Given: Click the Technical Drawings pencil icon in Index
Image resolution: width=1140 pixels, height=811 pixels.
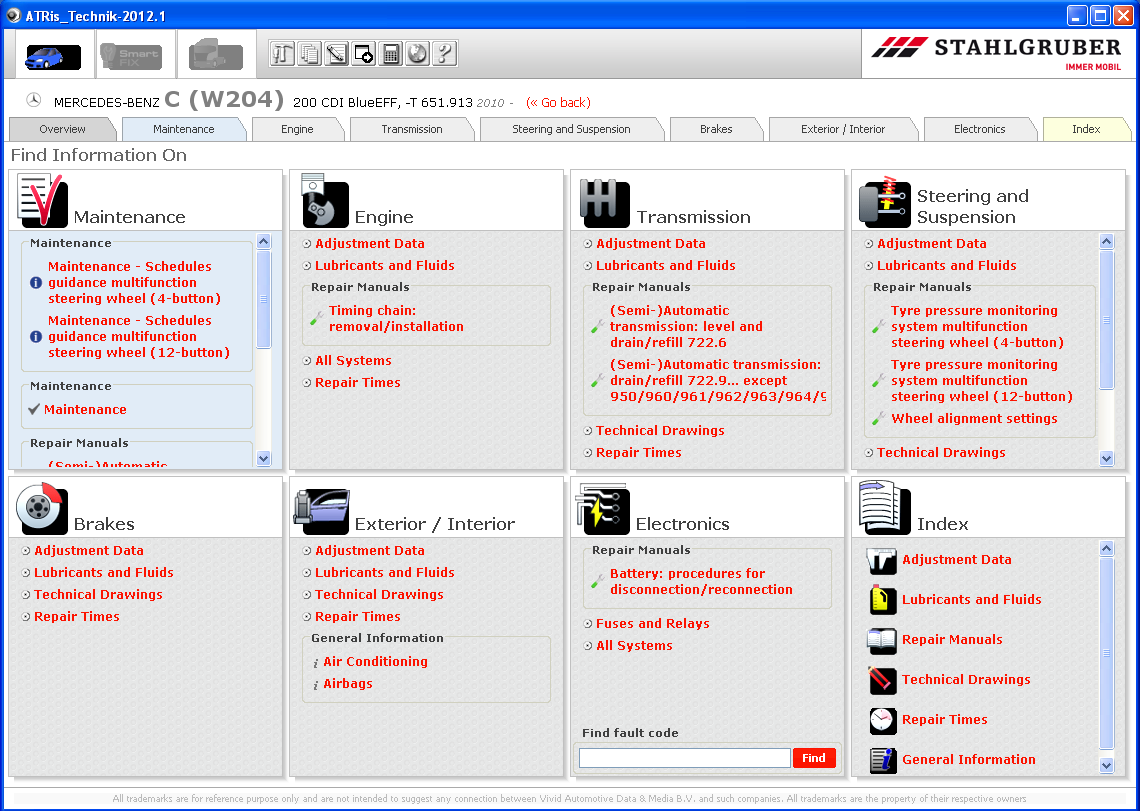Looking at the screenshot, I should tap(882, 680).
